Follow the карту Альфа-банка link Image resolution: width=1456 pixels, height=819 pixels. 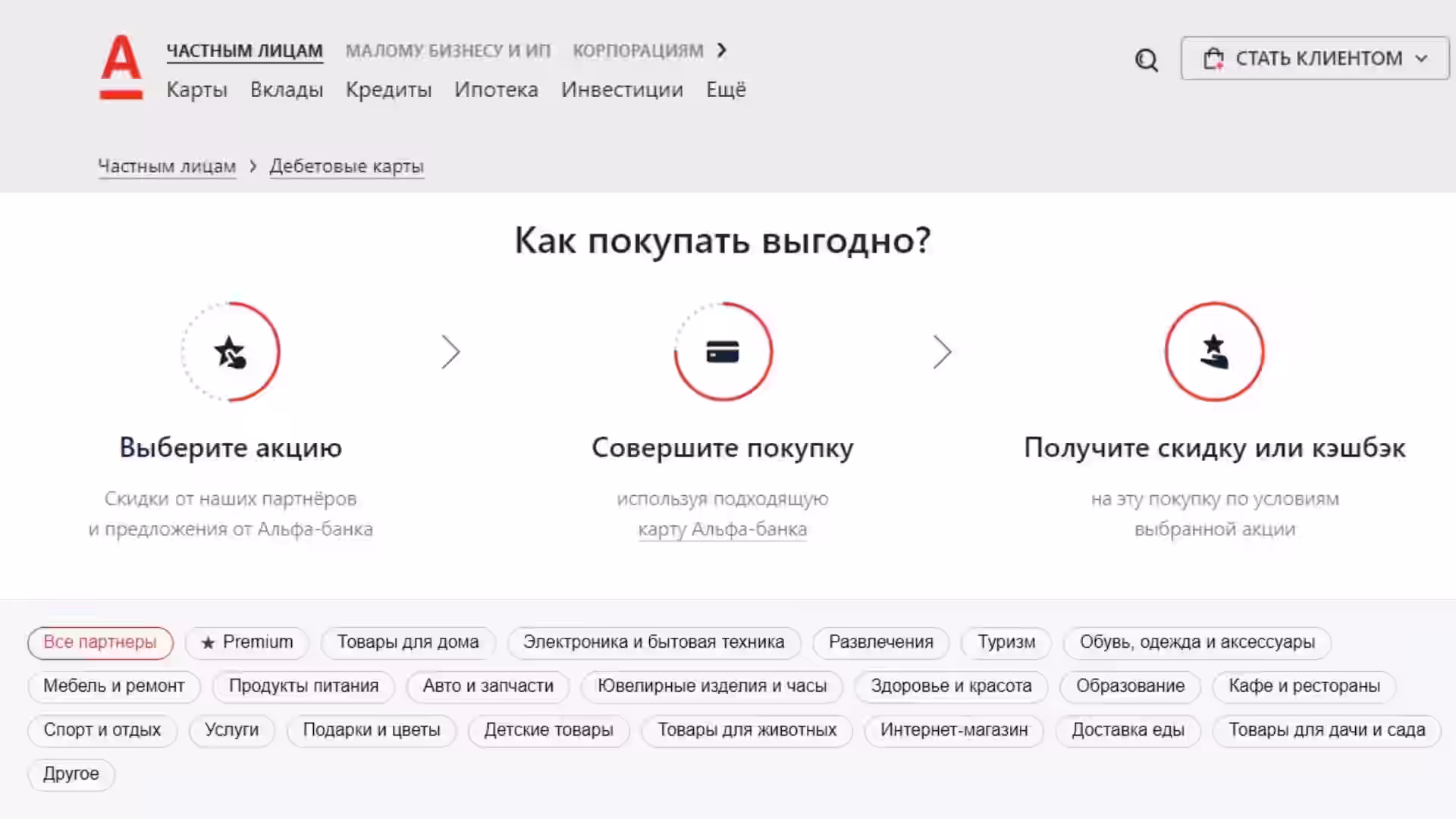tap(722, 529)
